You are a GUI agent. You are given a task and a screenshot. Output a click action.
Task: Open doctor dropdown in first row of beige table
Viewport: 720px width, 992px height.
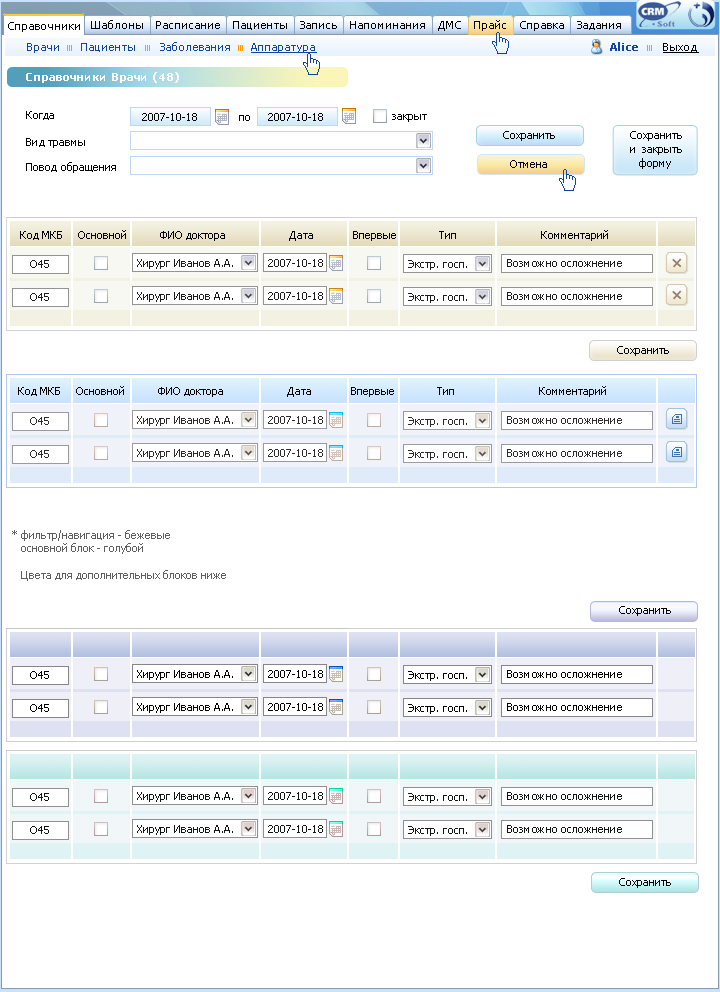coord(249,263)
